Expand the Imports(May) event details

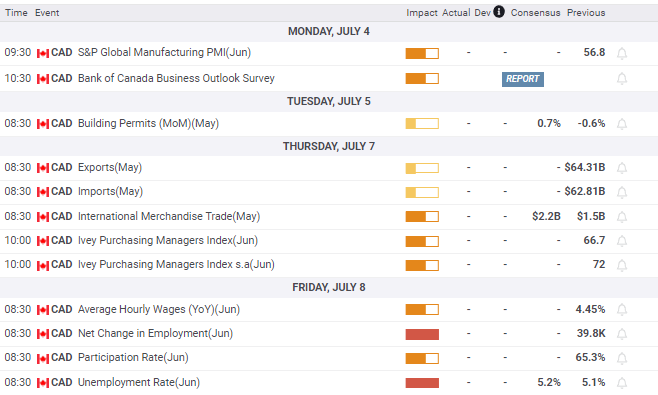click(329, 192)
